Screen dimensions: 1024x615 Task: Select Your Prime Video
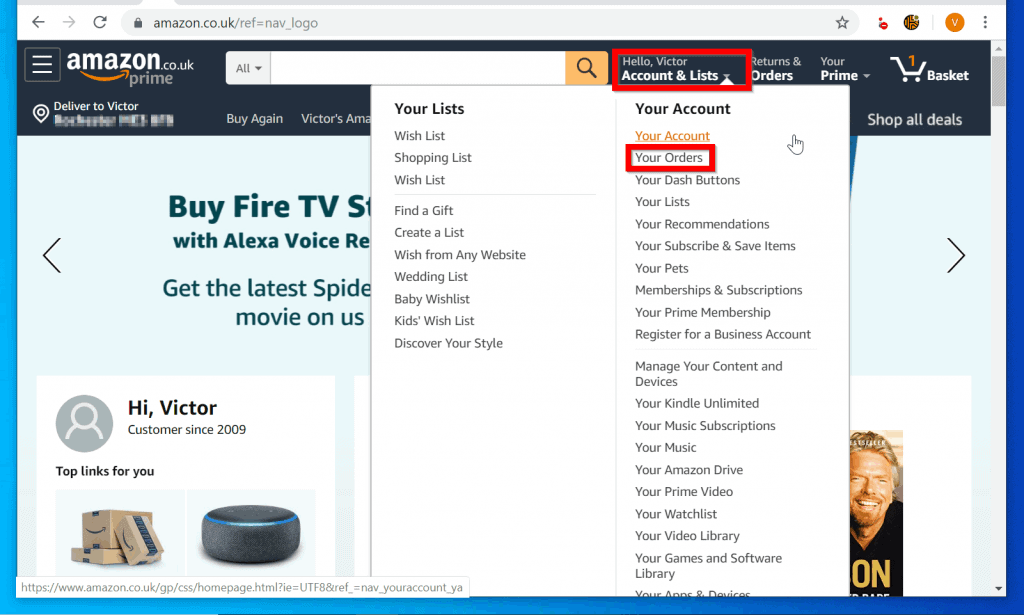click(x=684, y=492)
